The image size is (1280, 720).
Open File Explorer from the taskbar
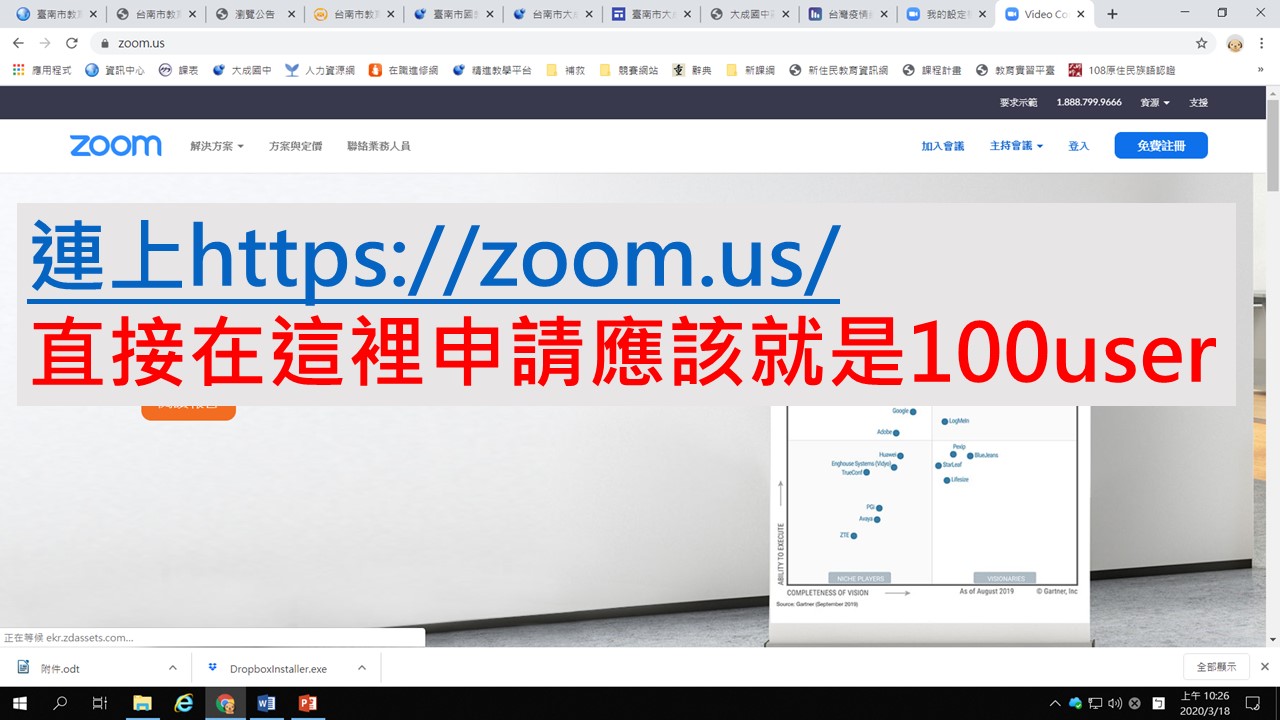tap(142, 703)
